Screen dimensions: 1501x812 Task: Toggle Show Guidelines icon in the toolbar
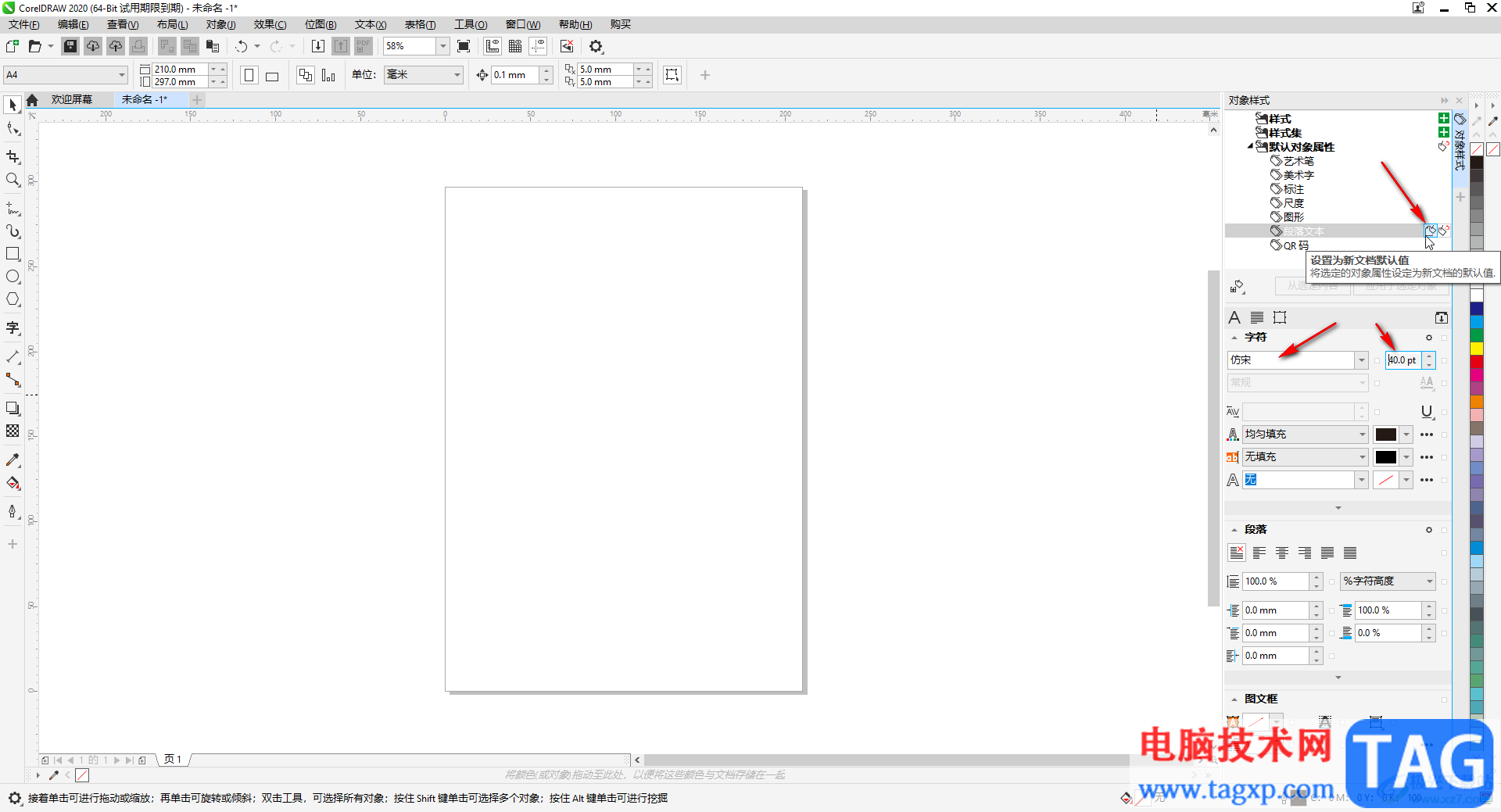[538, 46]
